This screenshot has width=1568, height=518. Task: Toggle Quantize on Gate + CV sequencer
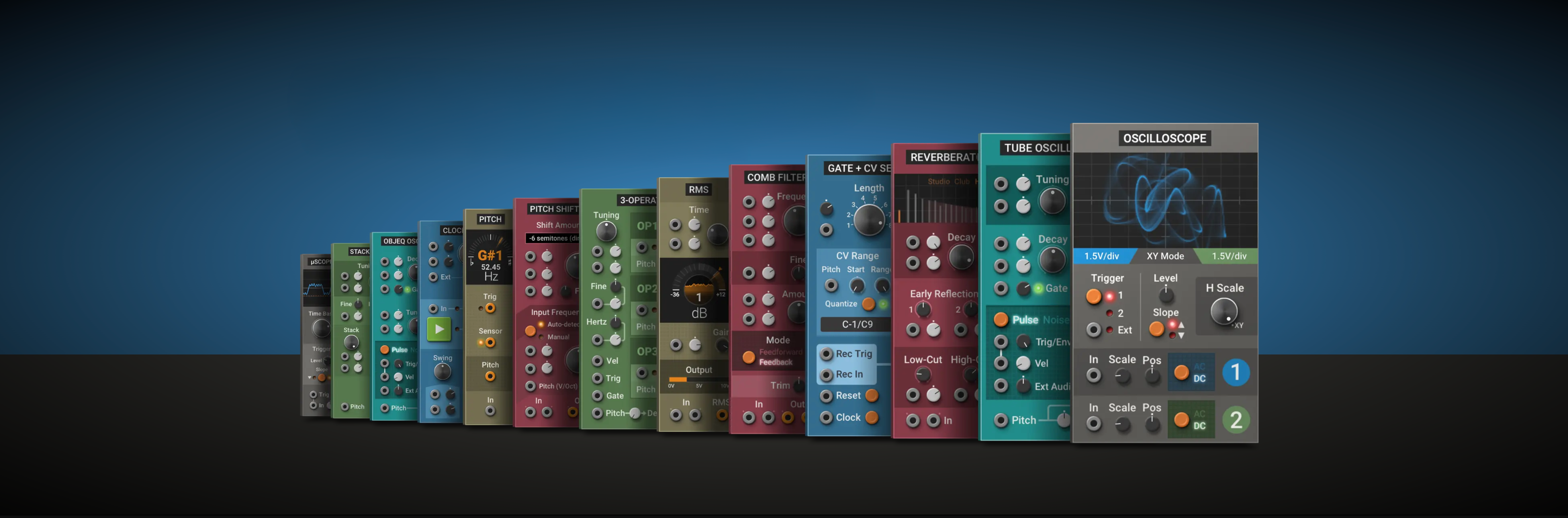tap(869, 304)
